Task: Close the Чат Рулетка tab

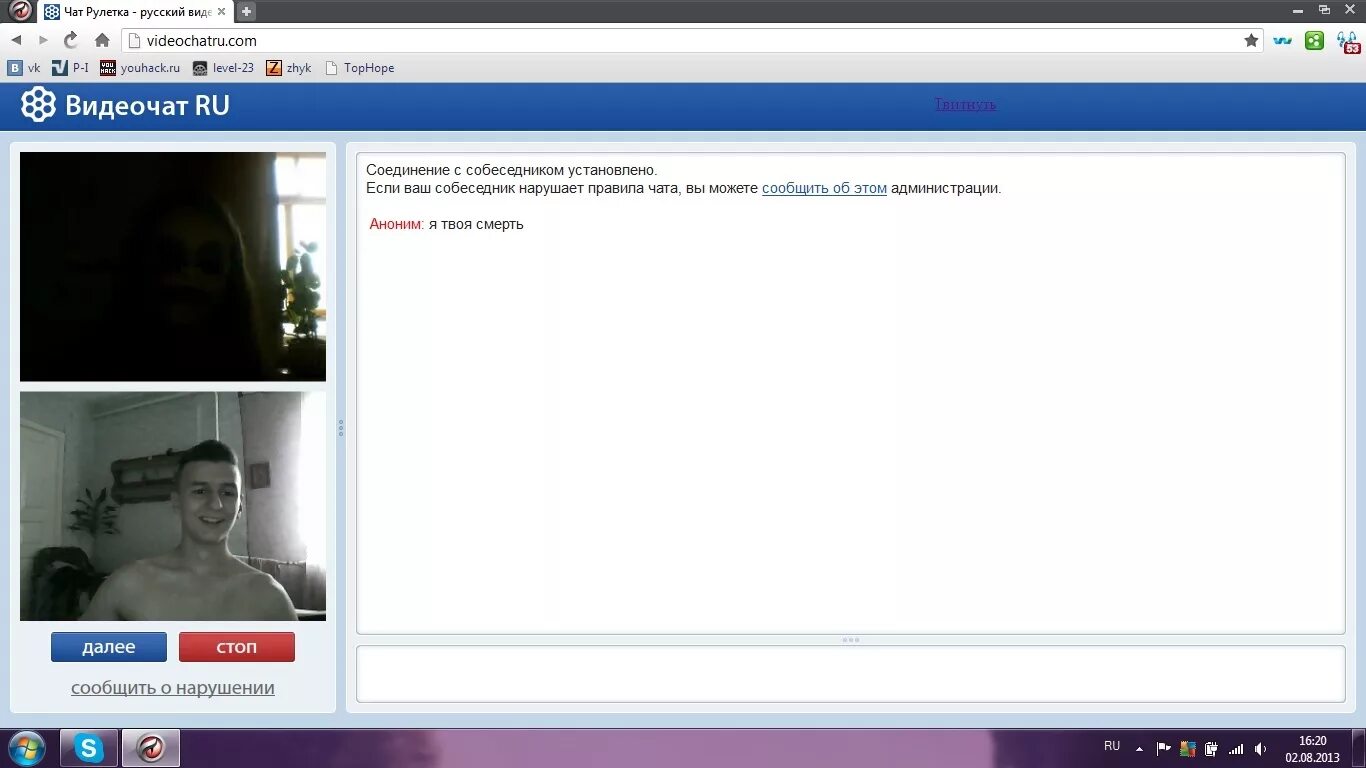Action: (221, 12)
